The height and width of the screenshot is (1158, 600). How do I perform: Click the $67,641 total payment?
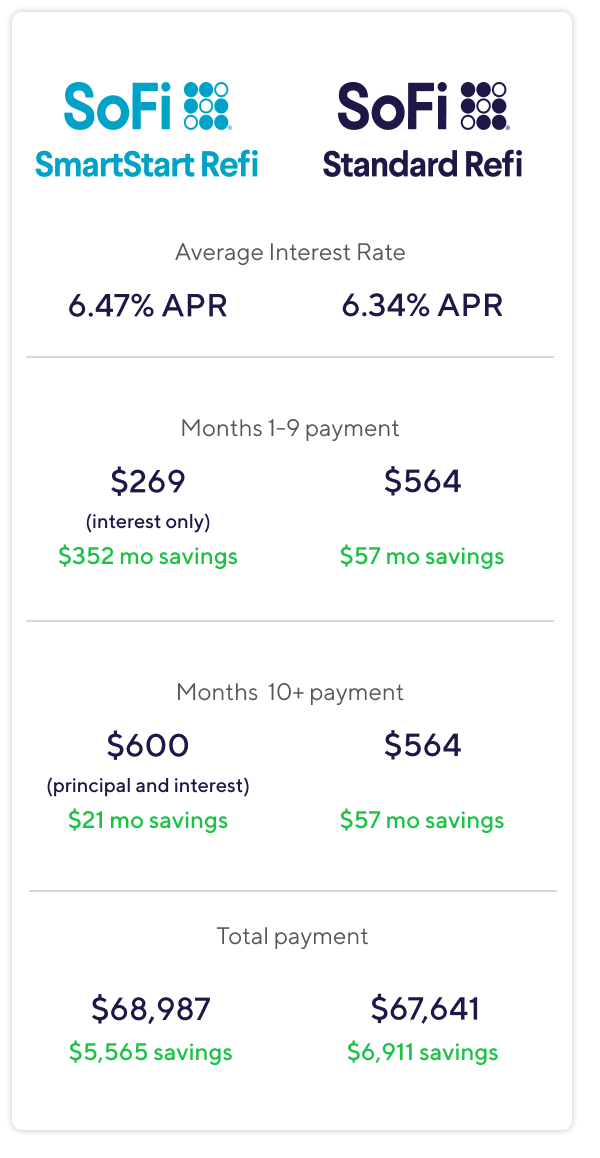point(425,1009)
